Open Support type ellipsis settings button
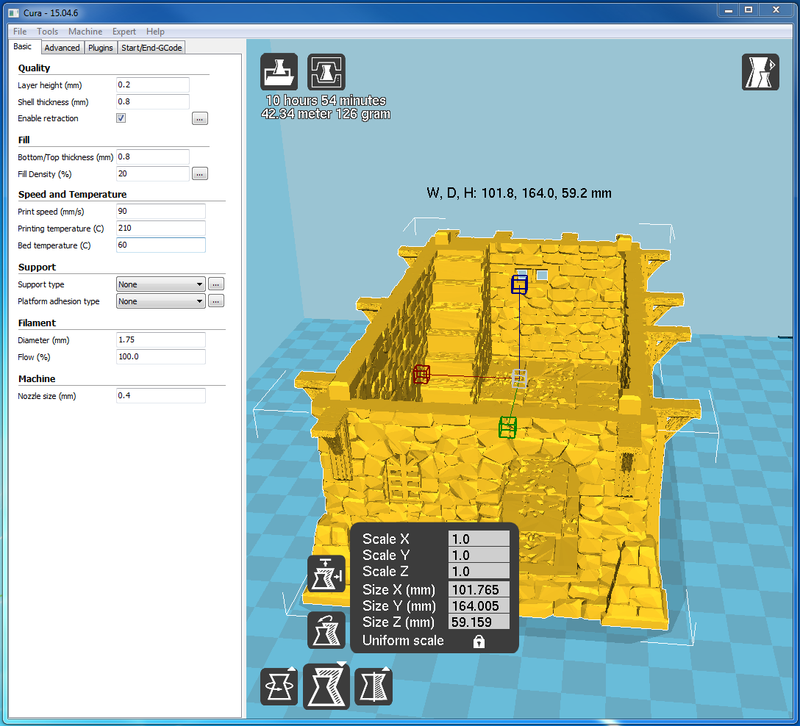 [x=216, y=284]
